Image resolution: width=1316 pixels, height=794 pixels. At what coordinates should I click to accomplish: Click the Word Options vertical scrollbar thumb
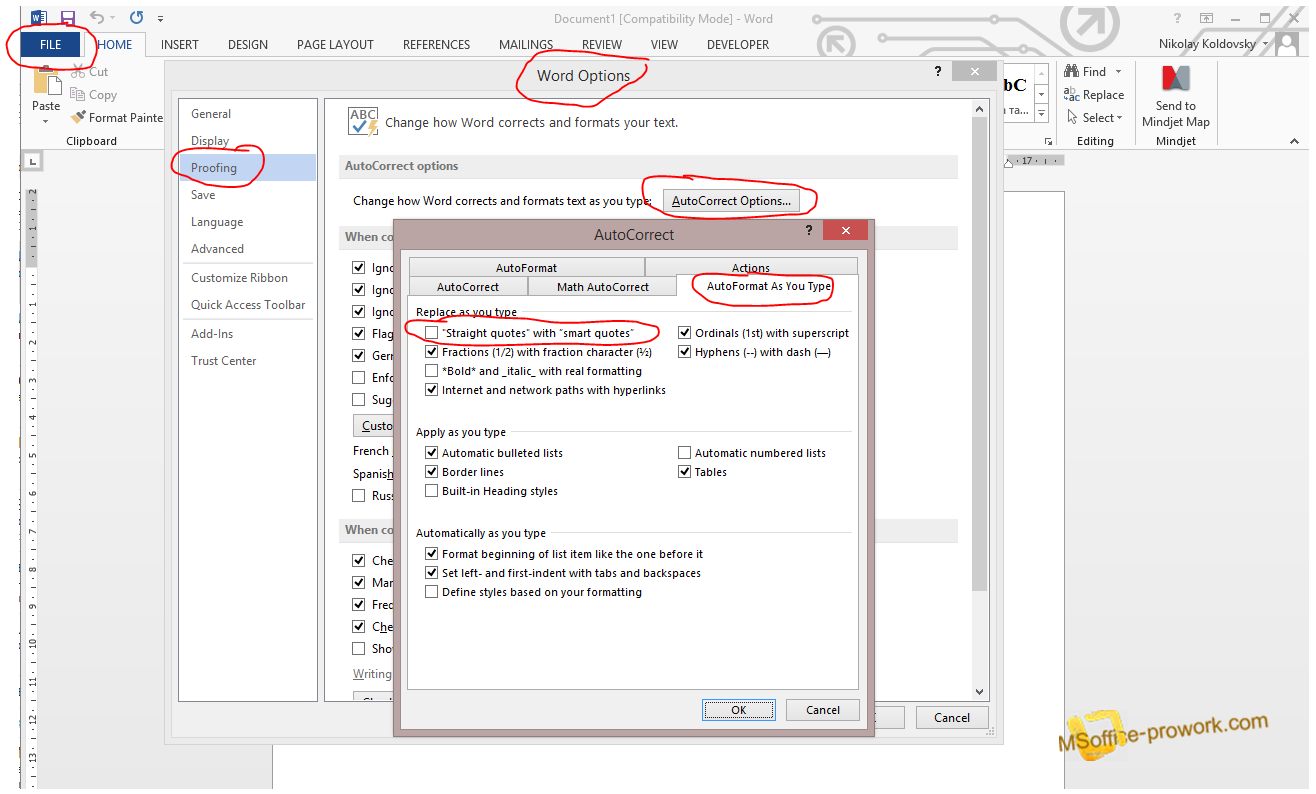pos(980,352)
